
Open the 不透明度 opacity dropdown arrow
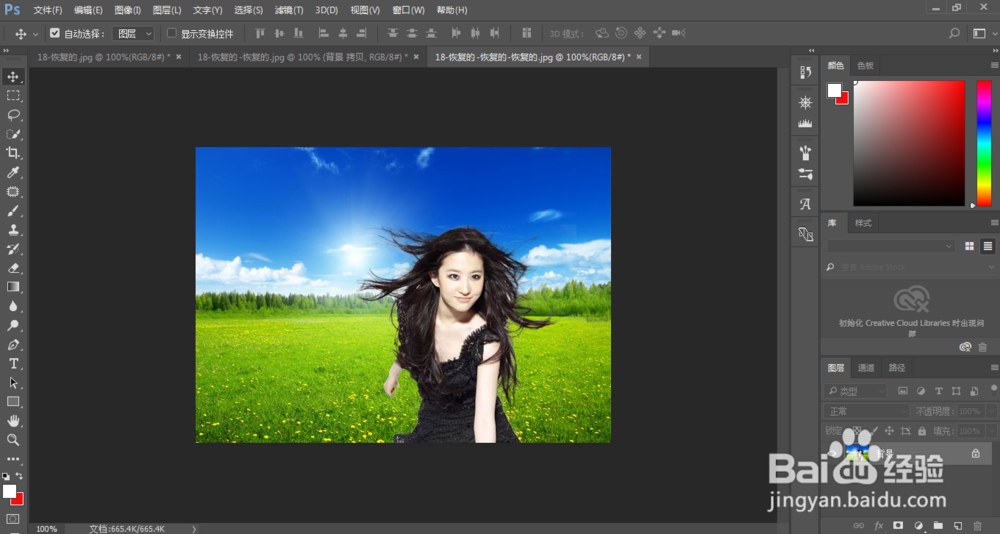coord(992,412)
